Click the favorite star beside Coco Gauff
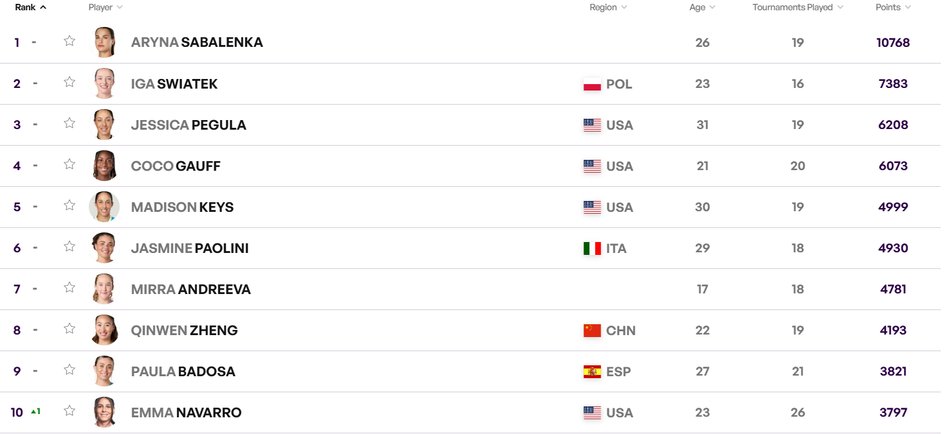Viewport: 944px width, 434px height. (x=70, y=164)
